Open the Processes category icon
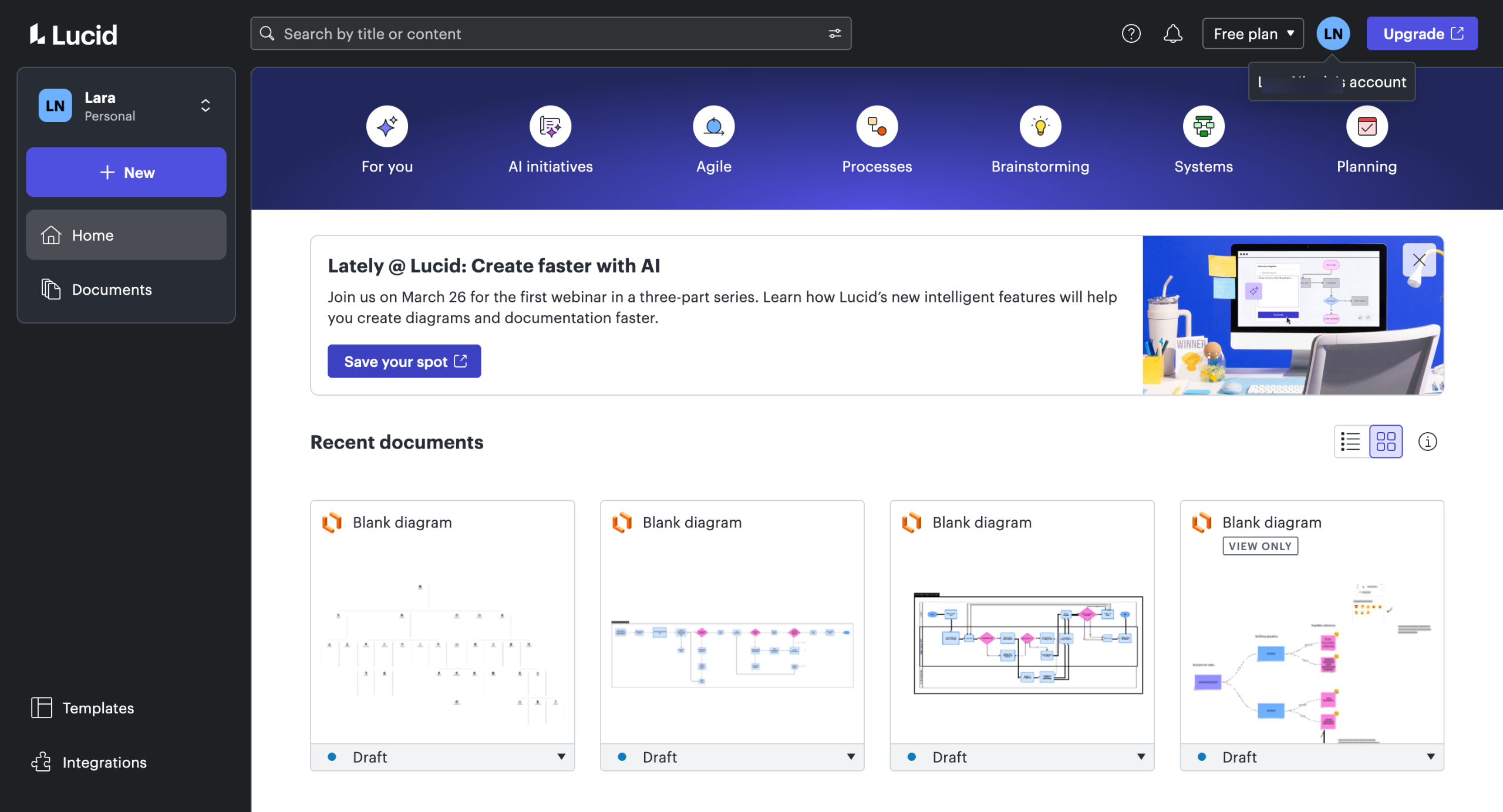The width and height of the screenshot is (1503, 812). click(877, 126)
